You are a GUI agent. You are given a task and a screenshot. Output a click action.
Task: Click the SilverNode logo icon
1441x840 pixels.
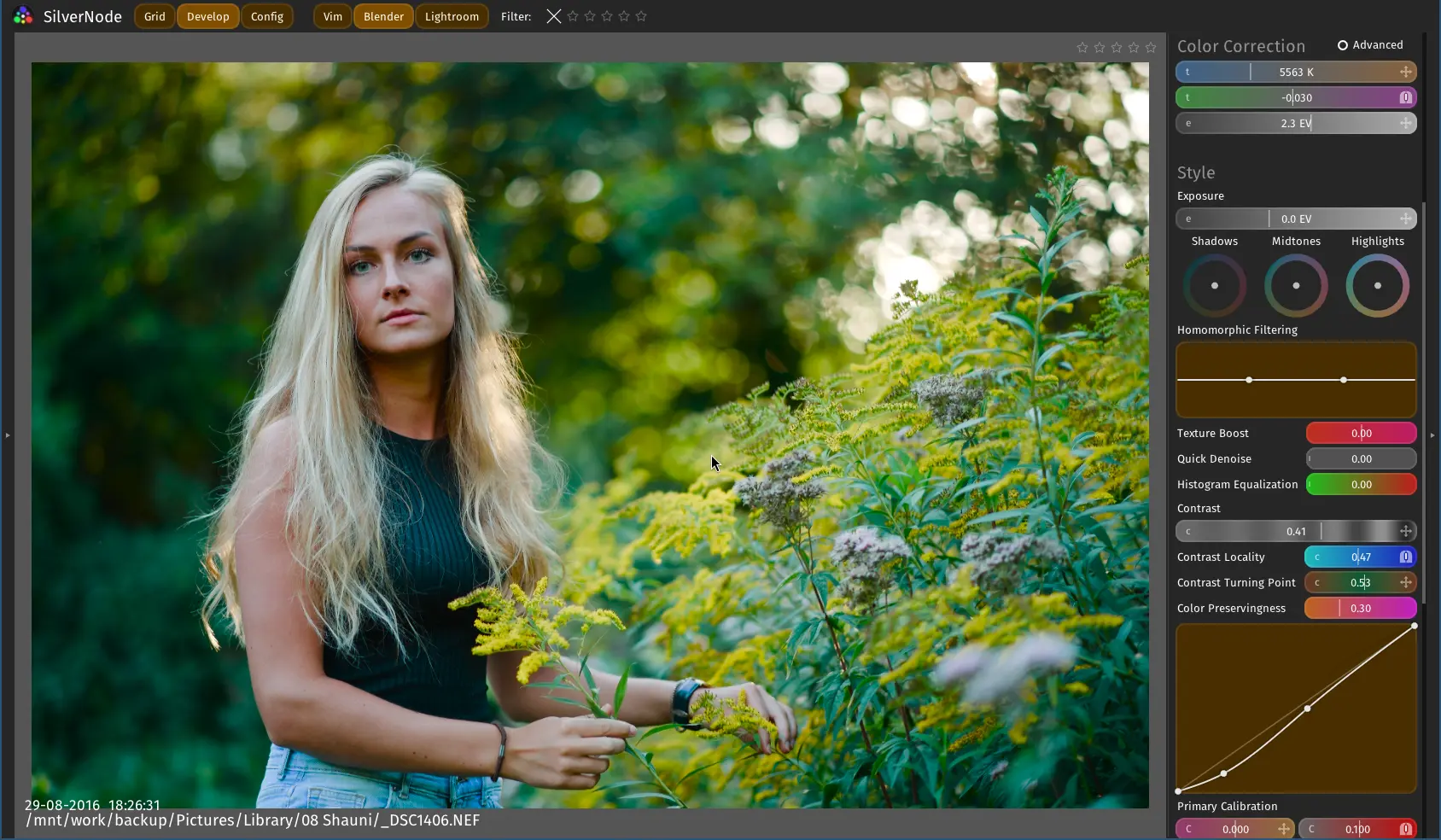[x=23, y=16]
